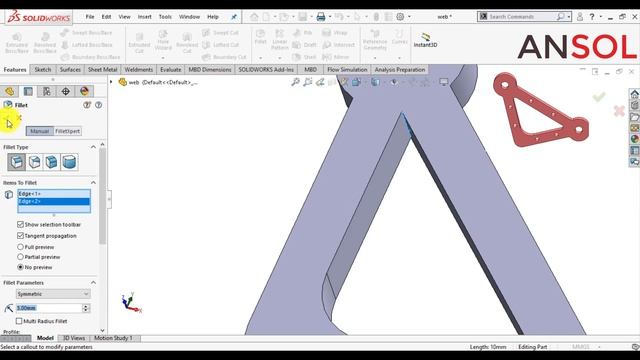Toggle Tangent propagation checkbox
This screenshot has height=360, width=640.
20,236
